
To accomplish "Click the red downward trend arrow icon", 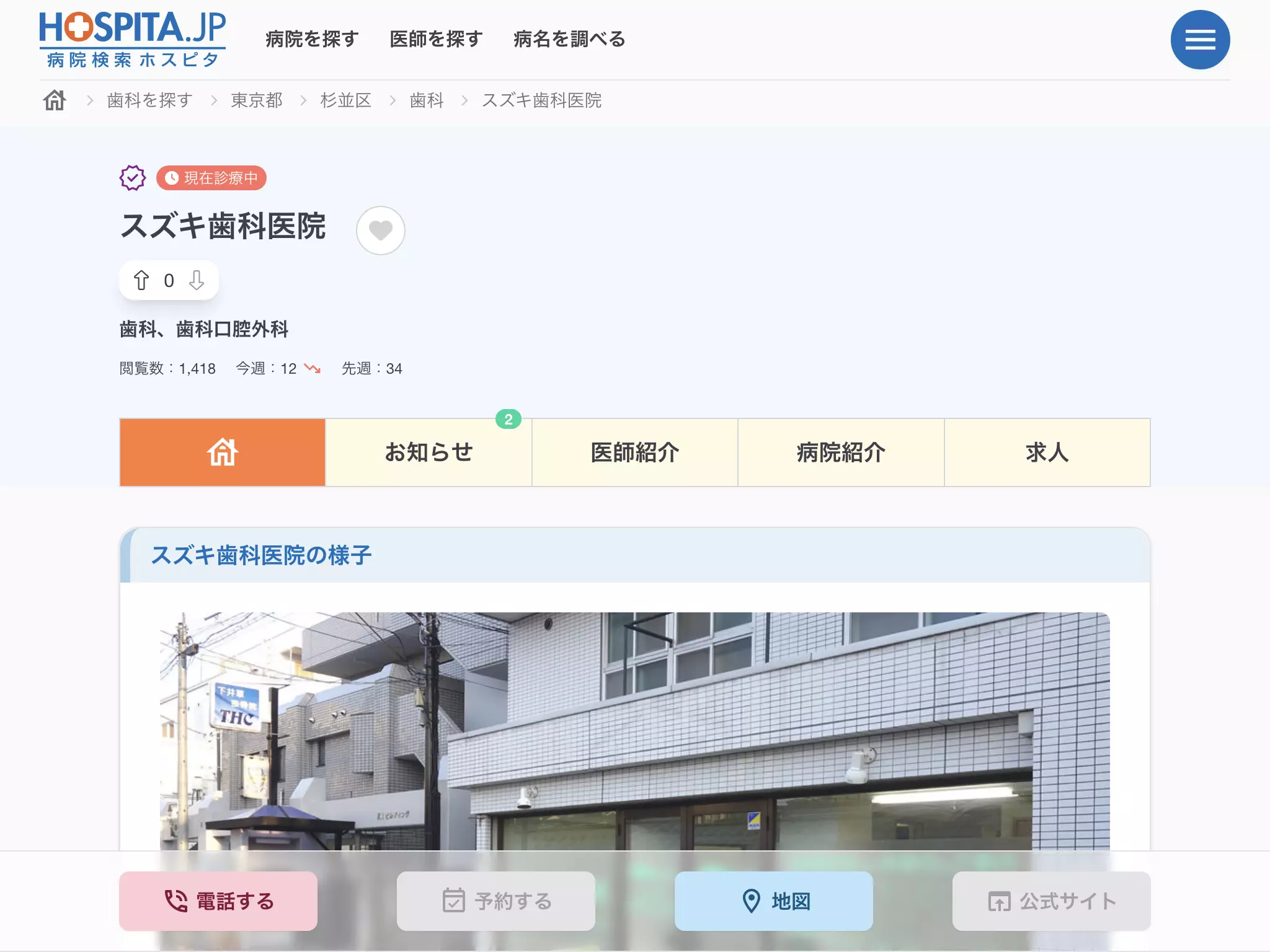I will 313,369.
